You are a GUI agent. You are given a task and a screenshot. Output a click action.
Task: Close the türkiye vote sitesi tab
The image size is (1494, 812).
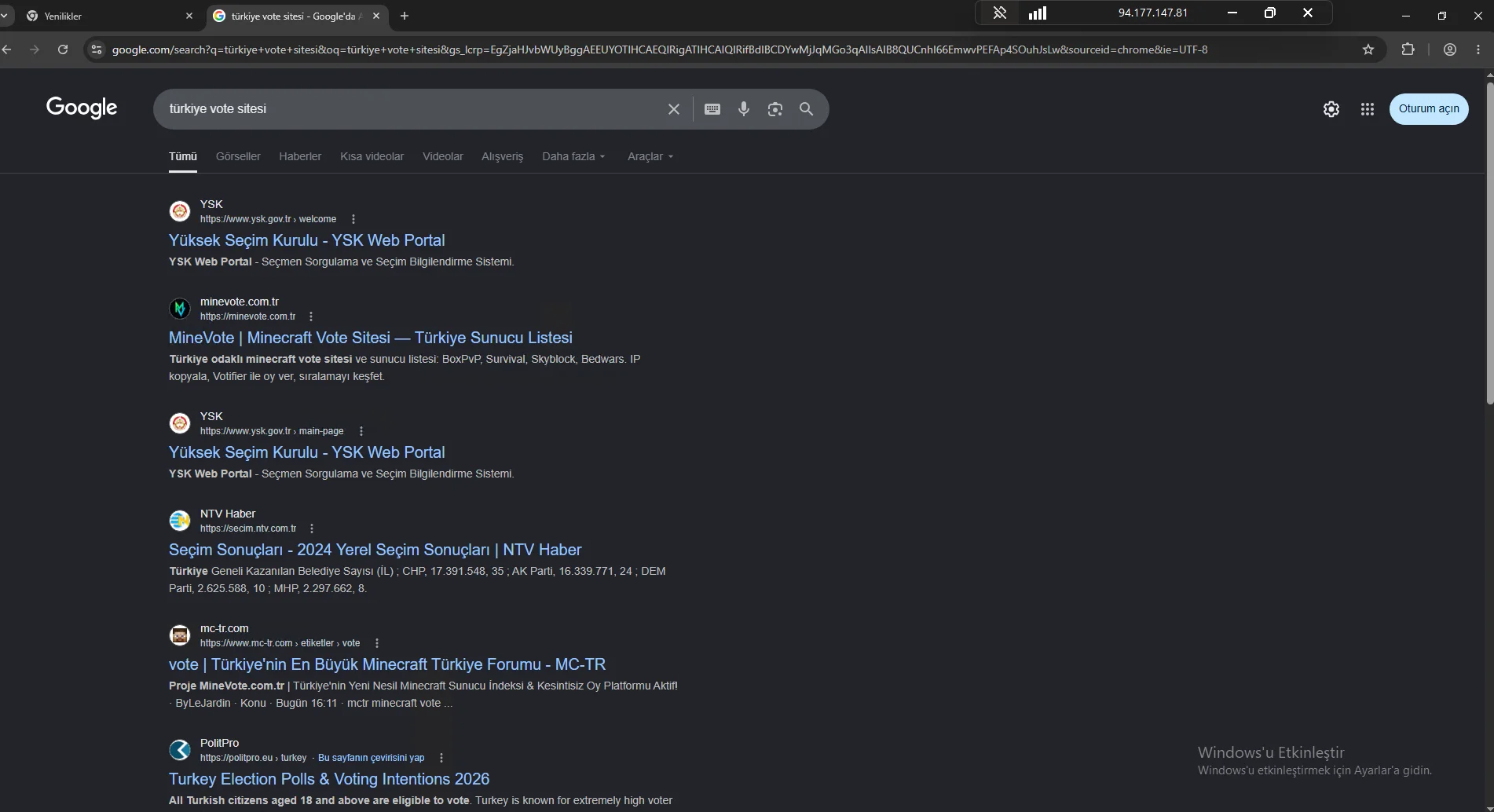click(x=376, y=16)
